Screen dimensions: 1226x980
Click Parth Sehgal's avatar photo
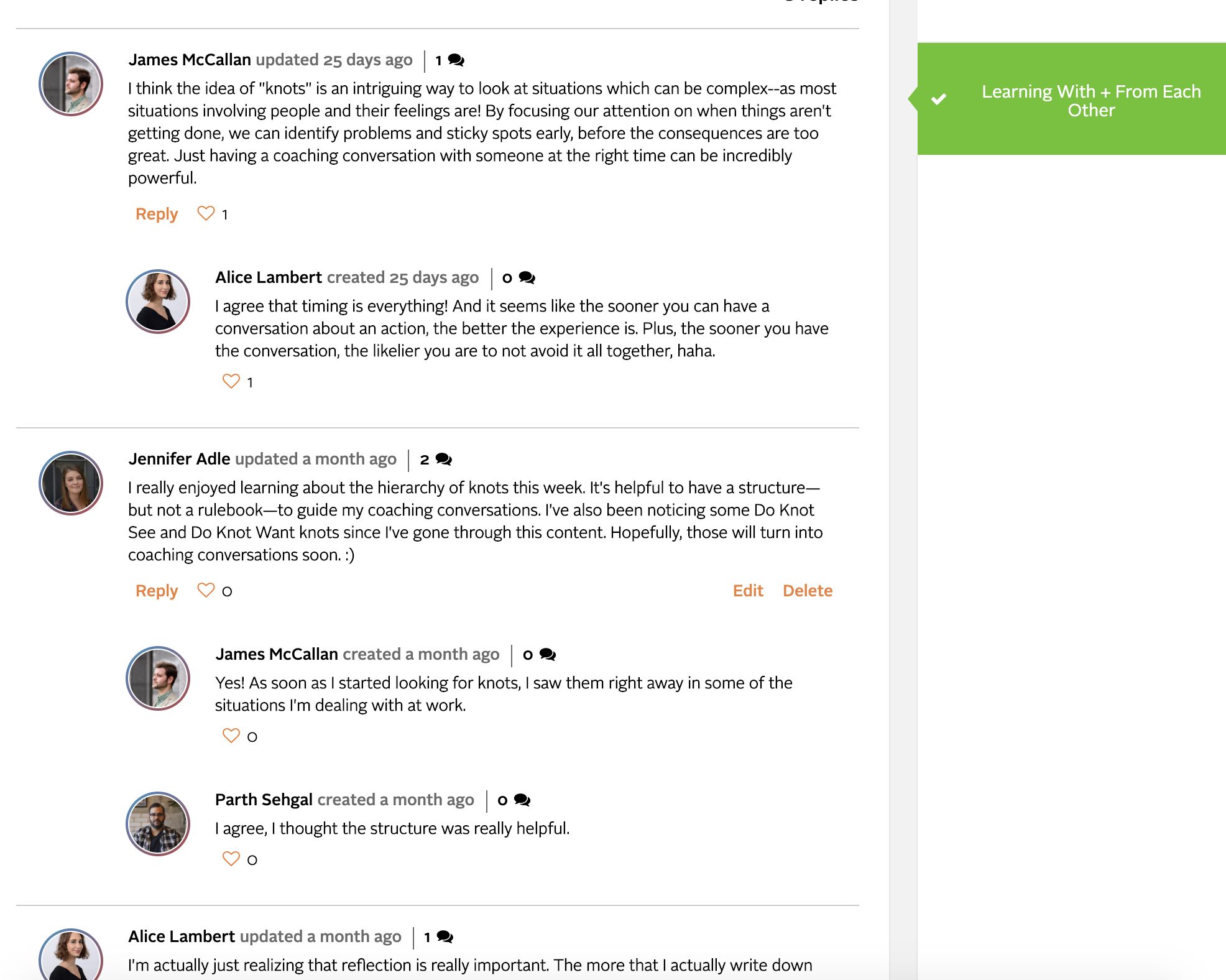(x=158, y=824)
